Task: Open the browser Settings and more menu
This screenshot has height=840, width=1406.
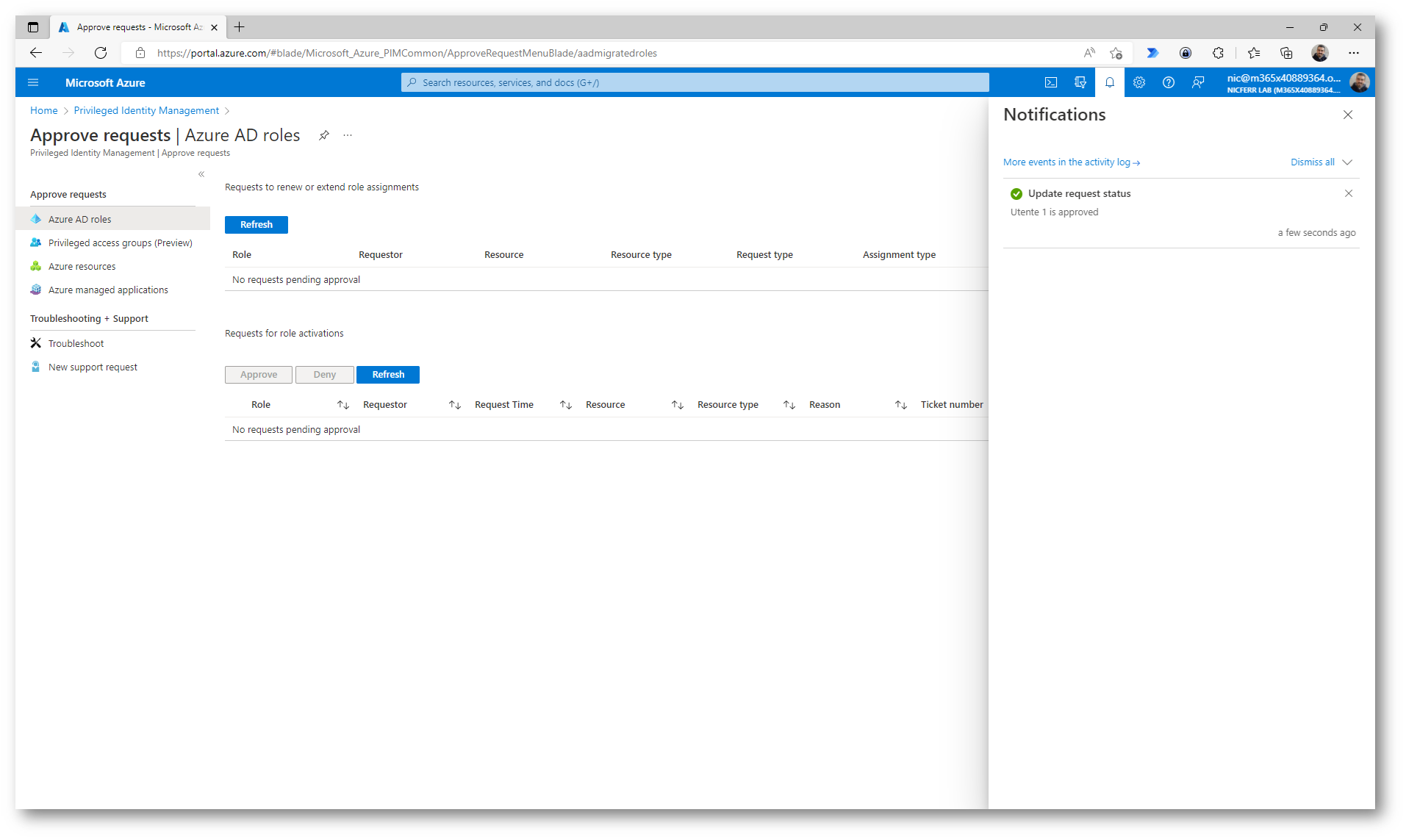Action: point(1354,53)
